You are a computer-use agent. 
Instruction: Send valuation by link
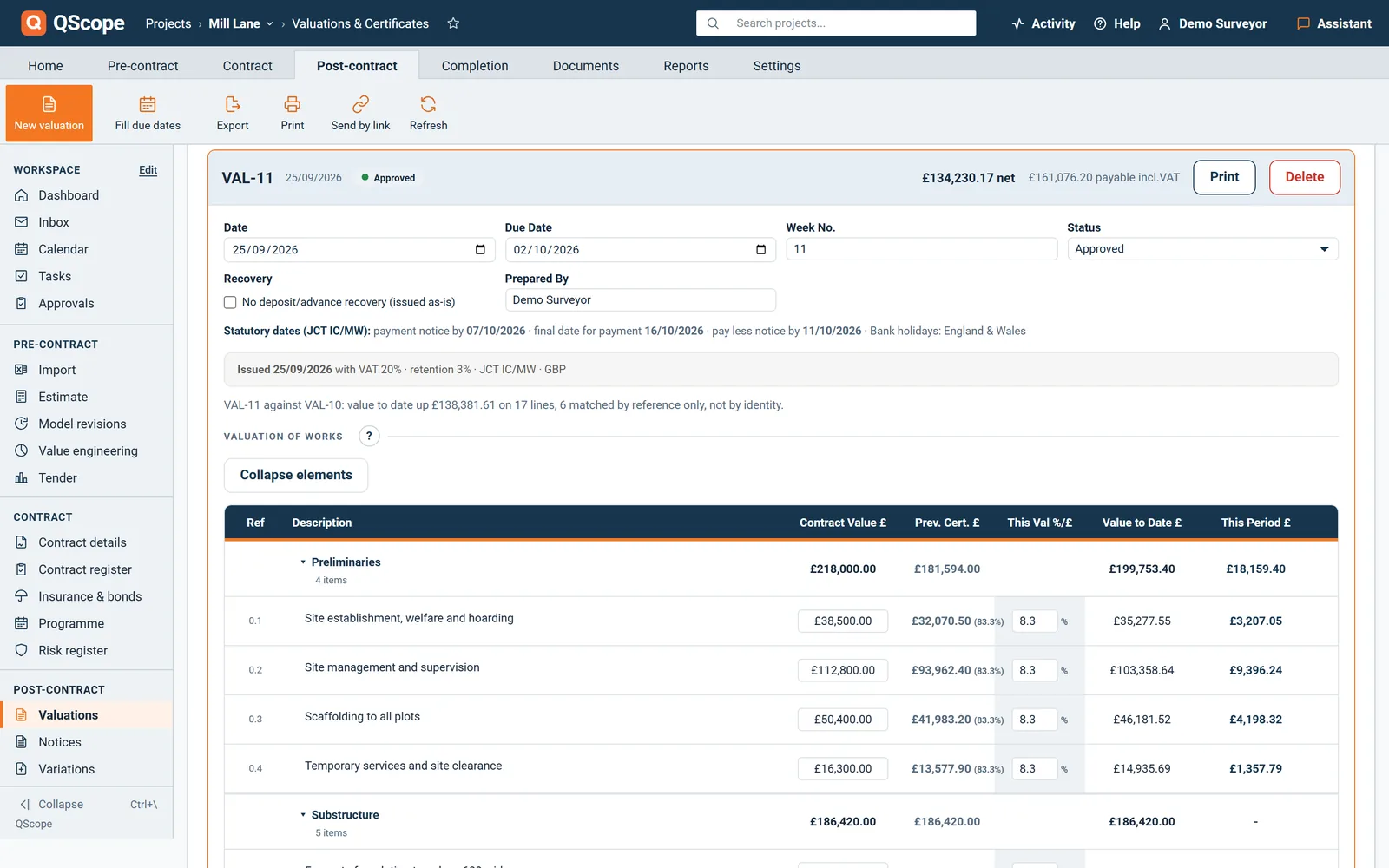tap(360, 113)
